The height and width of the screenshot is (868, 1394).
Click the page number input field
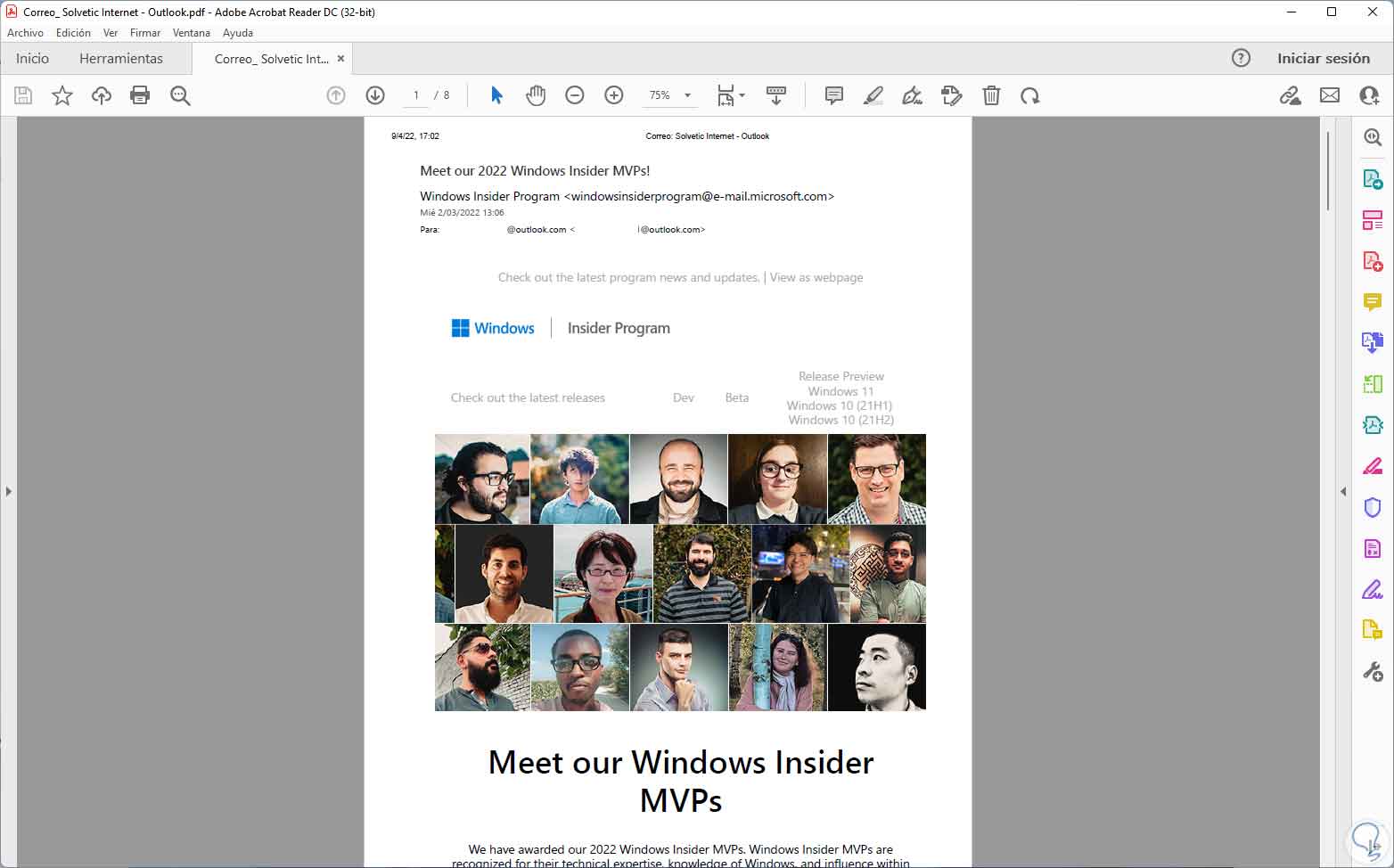416,95
